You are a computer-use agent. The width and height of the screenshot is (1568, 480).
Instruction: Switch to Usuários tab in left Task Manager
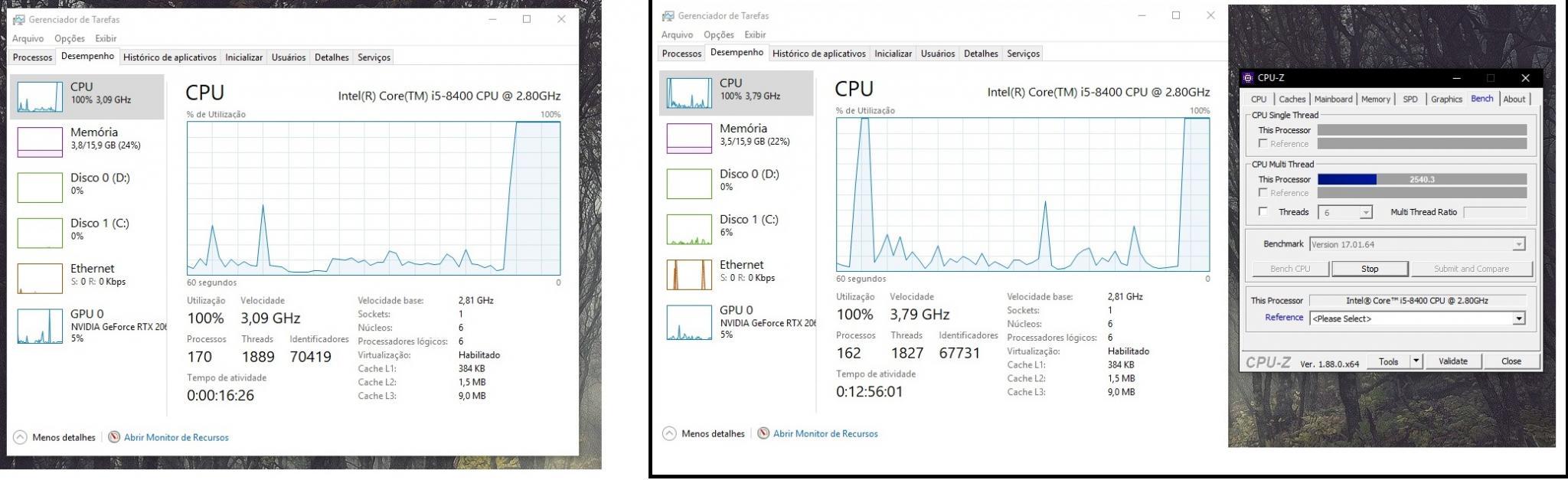tap(289, 57)
